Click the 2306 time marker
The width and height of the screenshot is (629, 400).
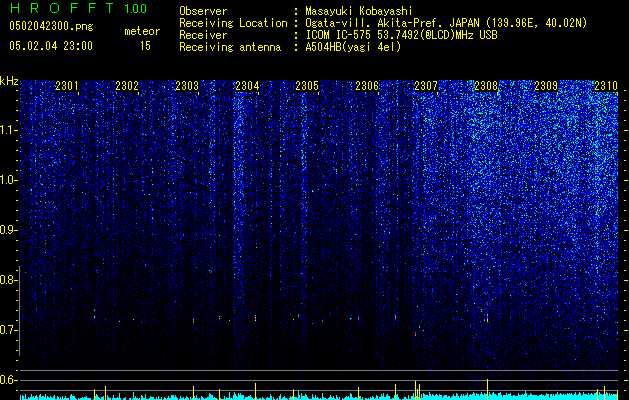367,86
